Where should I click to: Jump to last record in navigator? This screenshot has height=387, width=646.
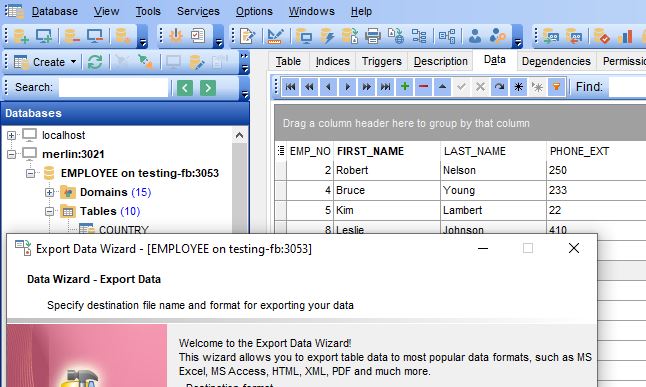(x=386, y=87)
